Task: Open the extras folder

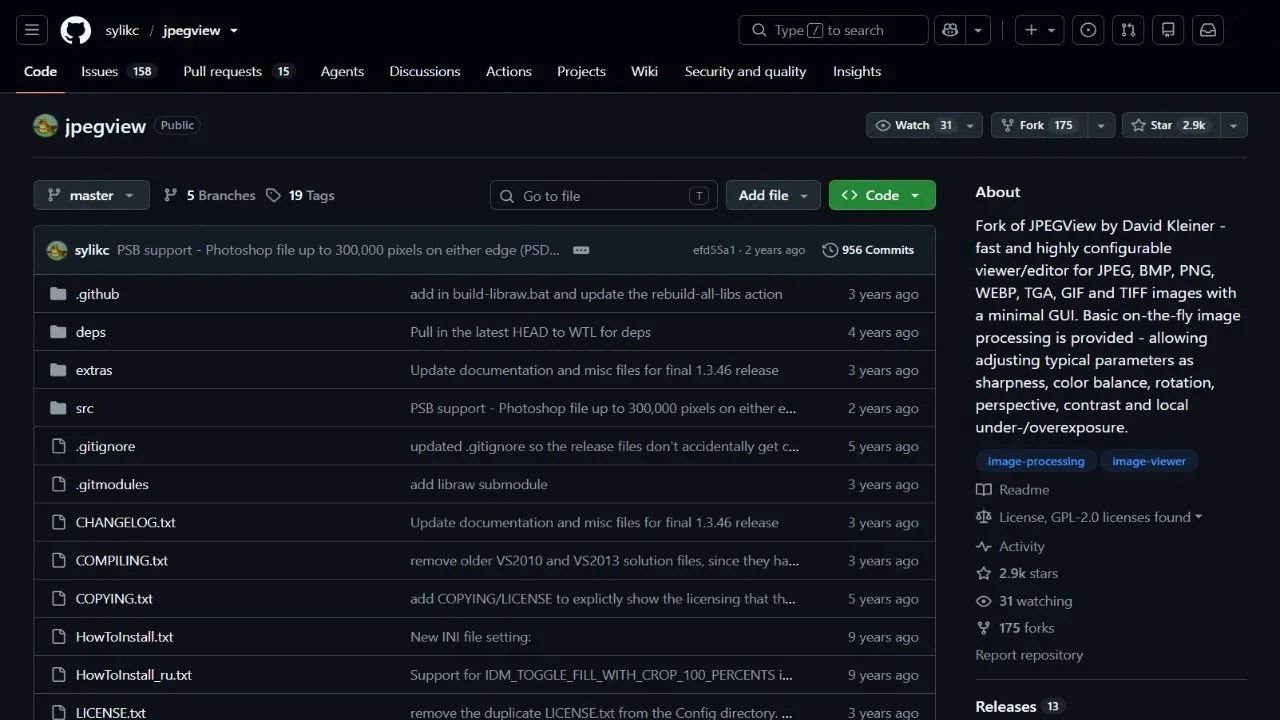Action: click(x=94, y=370)
